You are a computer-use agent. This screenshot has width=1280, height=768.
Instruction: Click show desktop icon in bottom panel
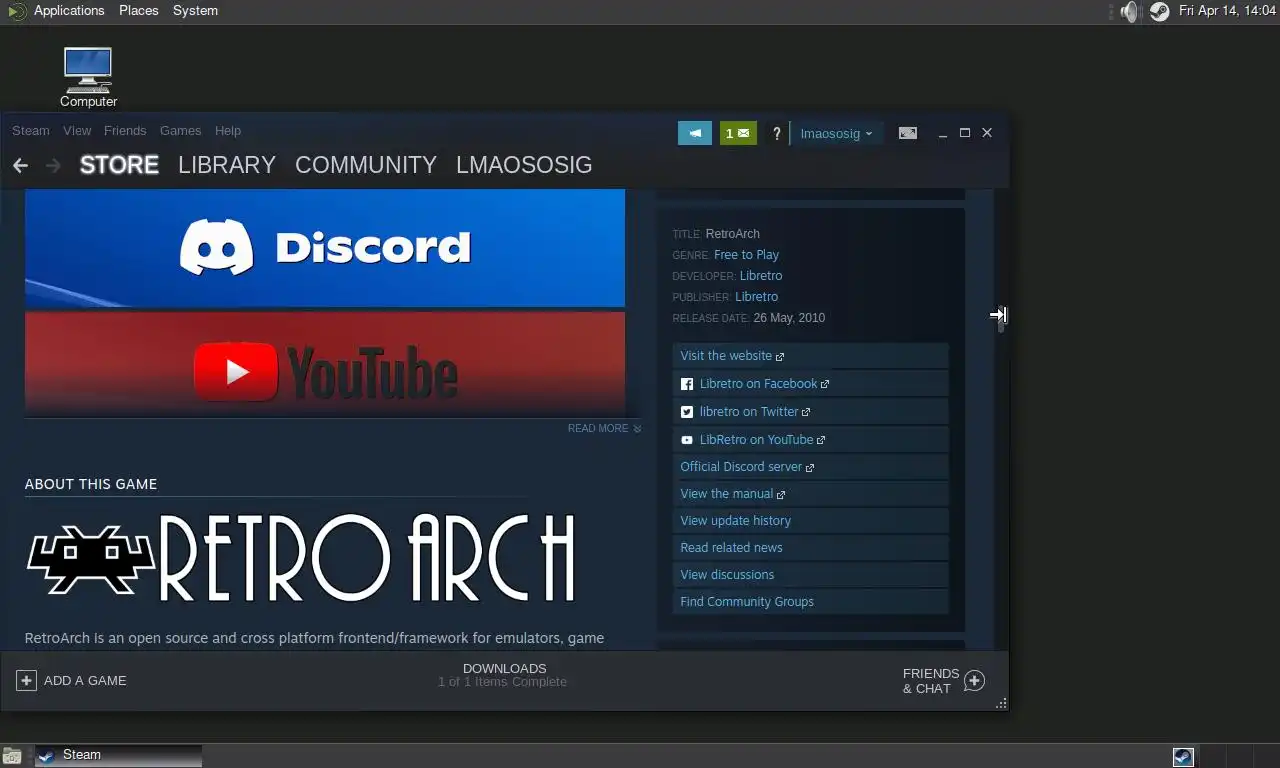tap(12, 755)
